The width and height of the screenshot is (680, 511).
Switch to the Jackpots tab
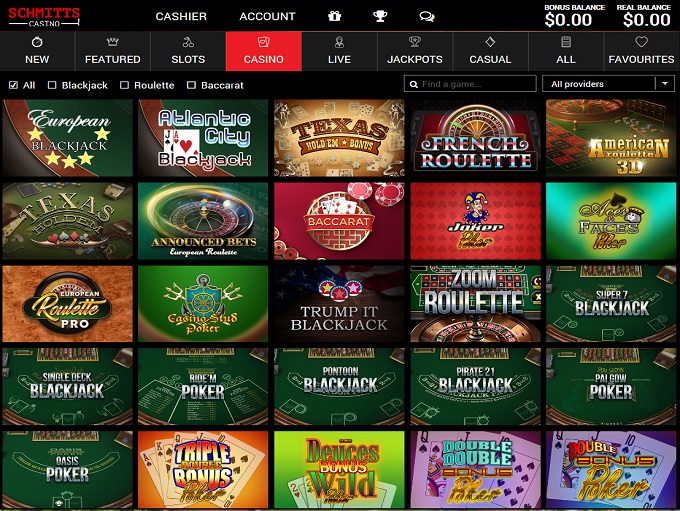point(415,51)
